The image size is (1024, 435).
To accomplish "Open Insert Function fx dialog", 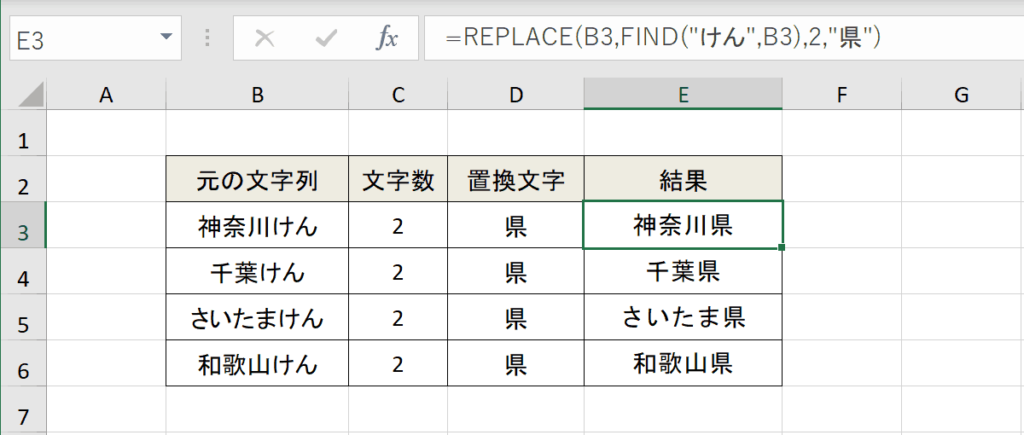I will click(x=387, y=39).
